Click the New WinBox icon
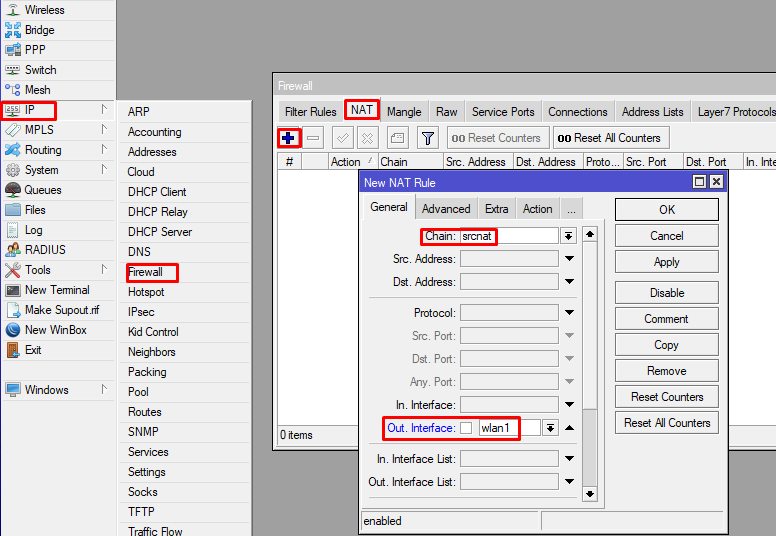 [13, 330]
